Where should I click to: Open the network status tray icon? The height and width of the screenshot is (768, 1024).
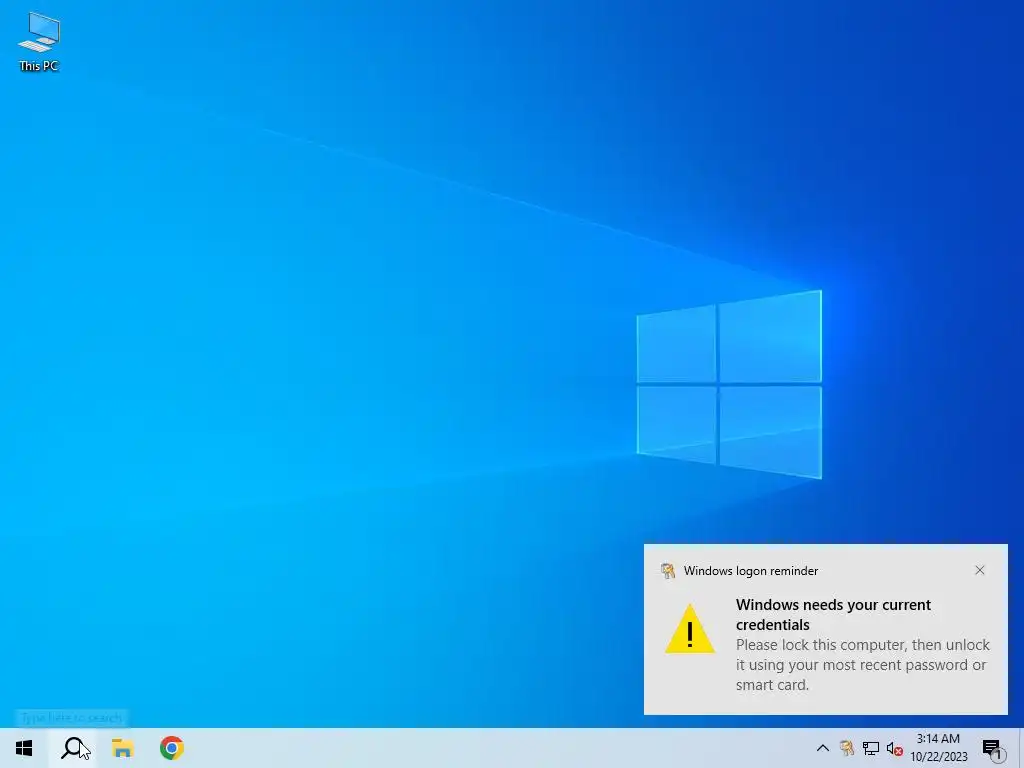click(x=871, y=748)
